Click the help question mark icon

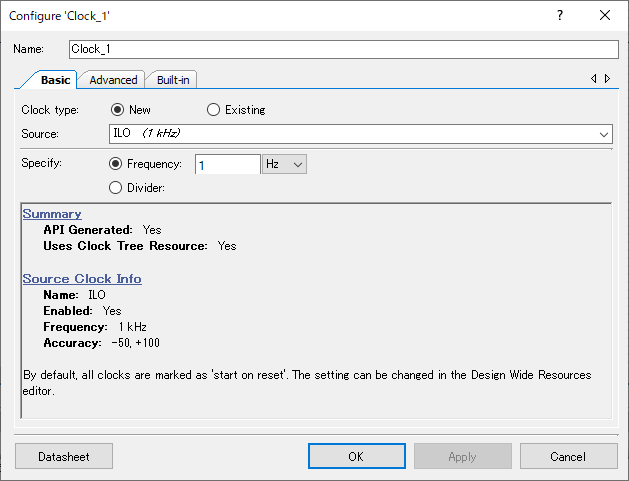pyautogui.click(x=560, y=16)
